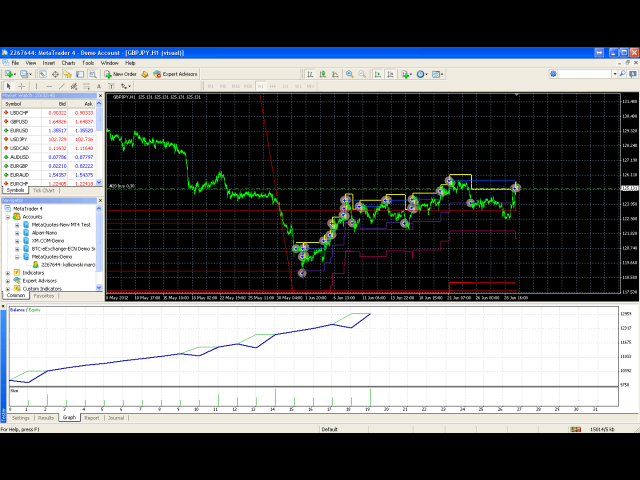Viewport: 640px width, 480px height.
Task: Select the vertical line drawing tool
Action: pyautogui.click(x=36, y=86)
